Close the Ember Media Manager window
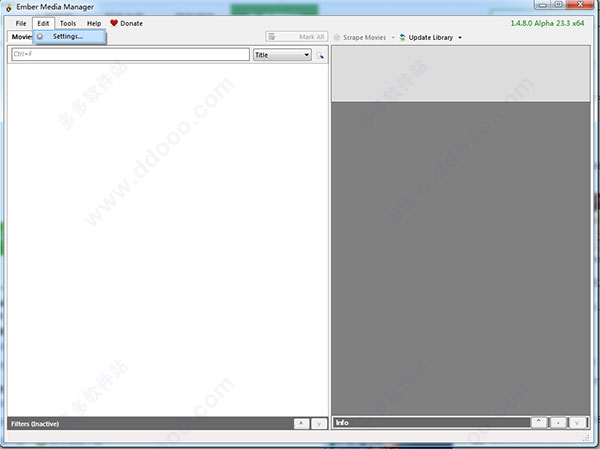This screenshot has width=600, height=449. click(580, 5)
